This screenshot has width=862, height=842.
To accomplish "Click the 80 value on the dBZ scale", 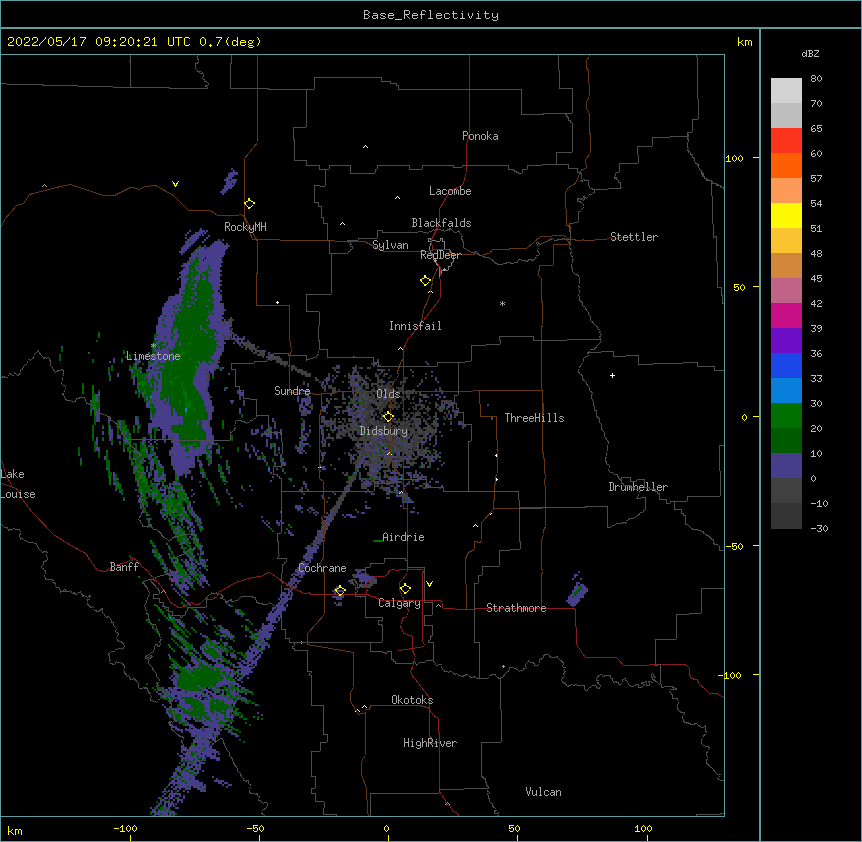I will click(816, 79).
